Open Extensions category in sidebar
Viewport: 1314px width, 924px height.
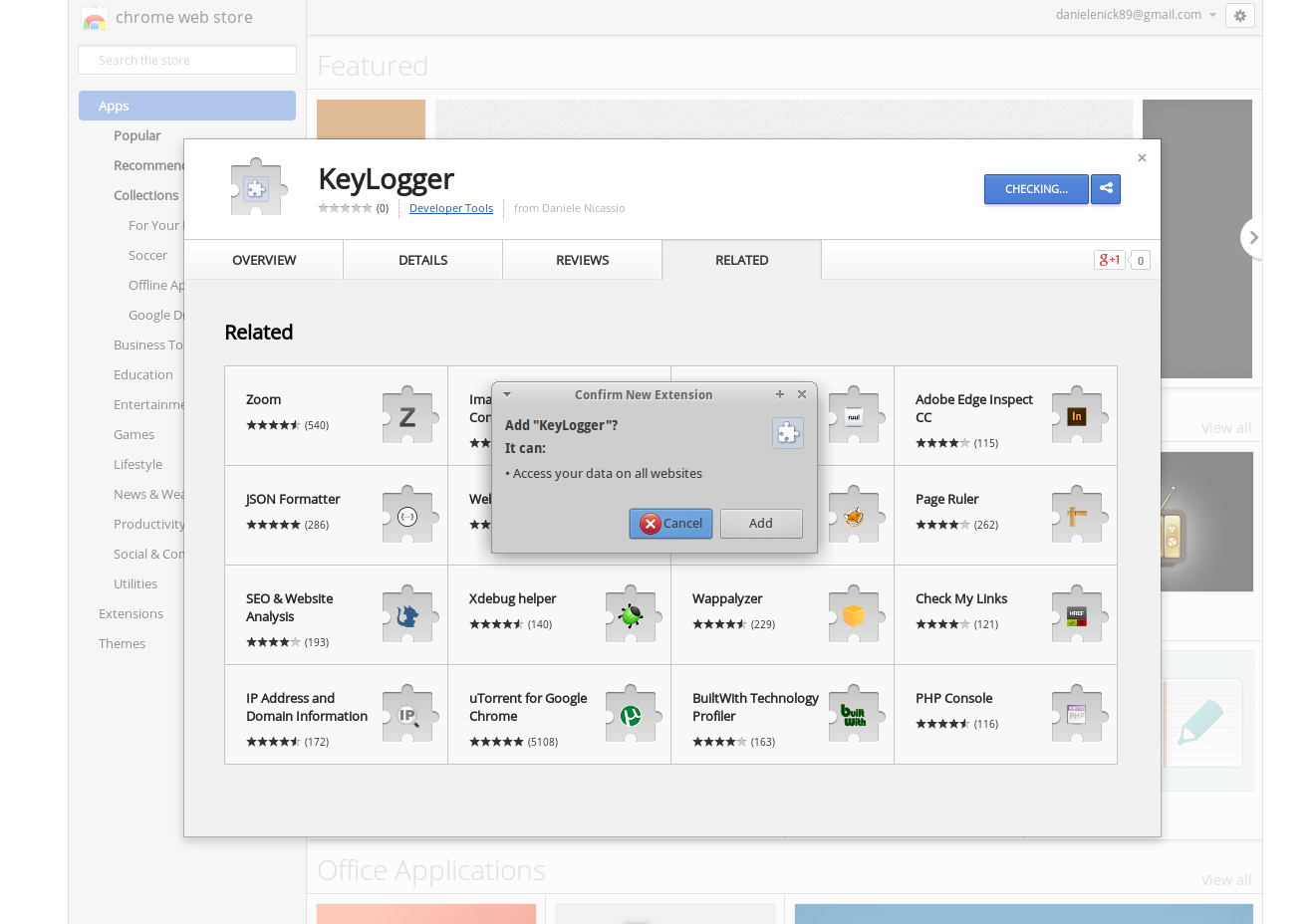point(131,613)
